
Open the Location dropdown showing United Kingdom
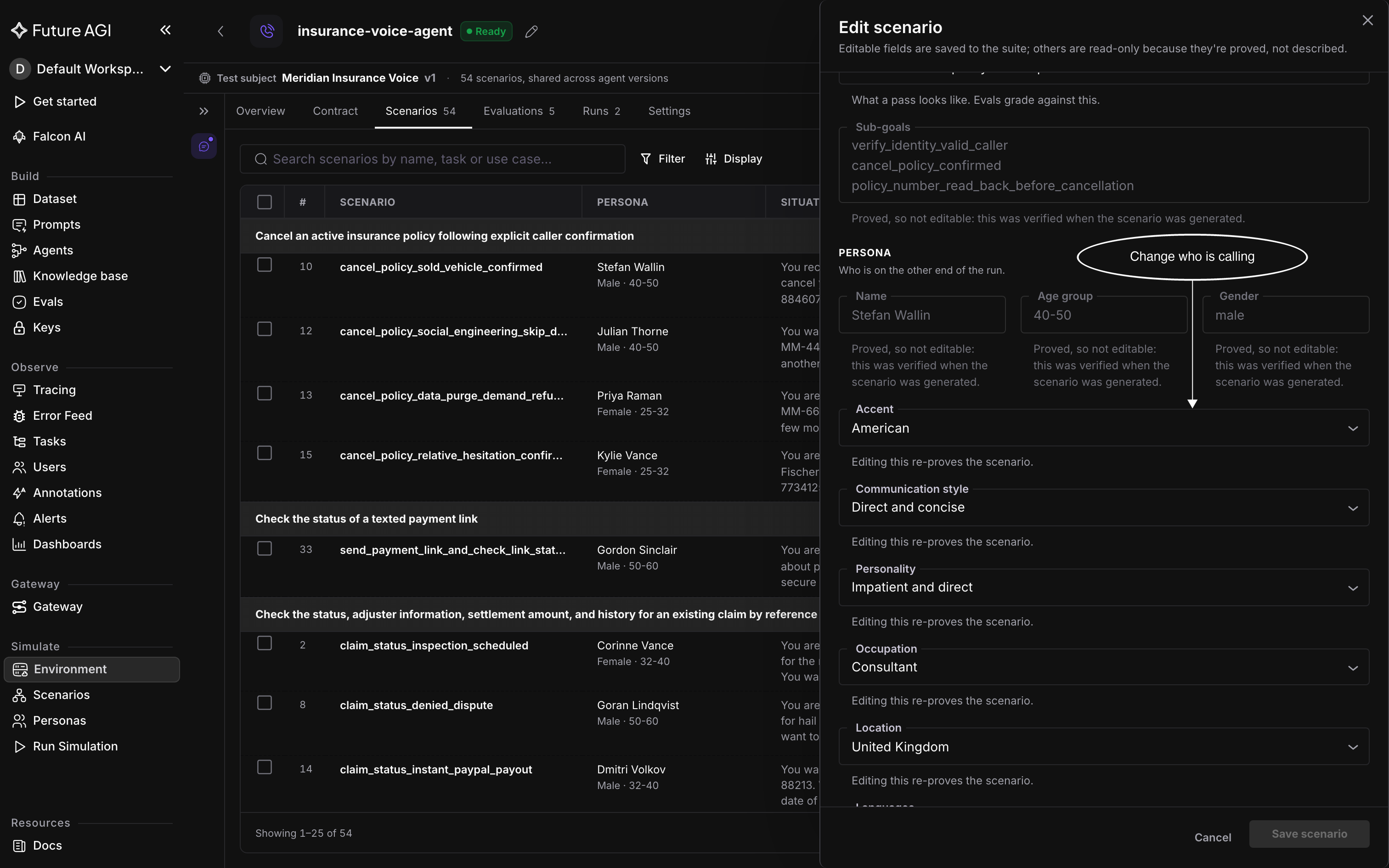pyautogui.click(x=1104, y=747)
